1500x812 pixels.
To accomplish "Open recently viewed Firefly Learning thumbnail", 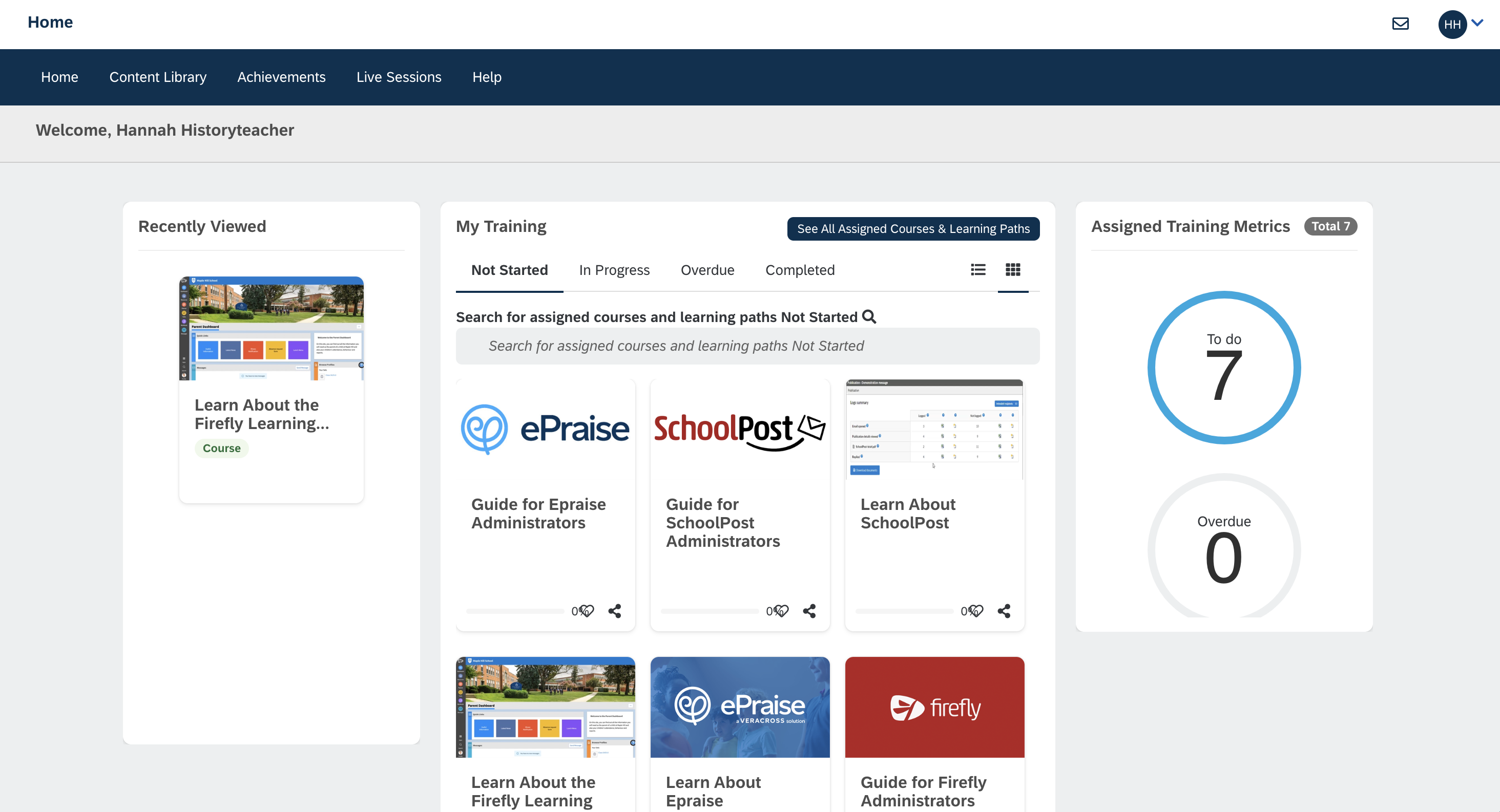I will click(272, 328).
